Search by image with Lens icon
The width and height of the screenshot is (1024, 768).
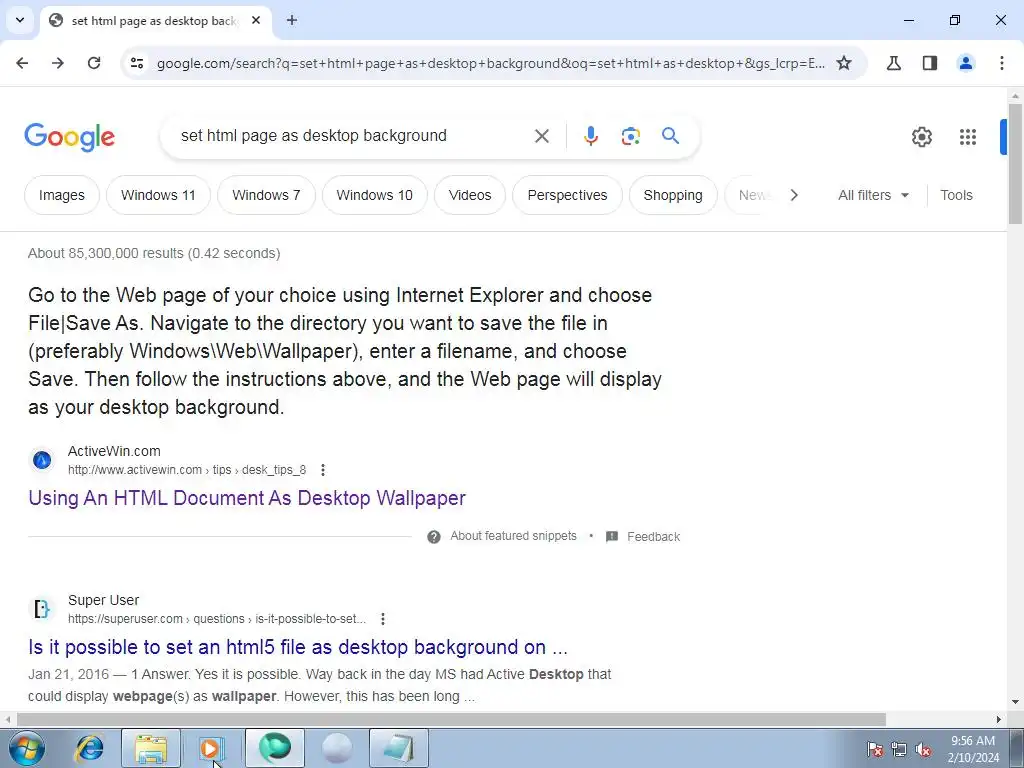point(630,136)
